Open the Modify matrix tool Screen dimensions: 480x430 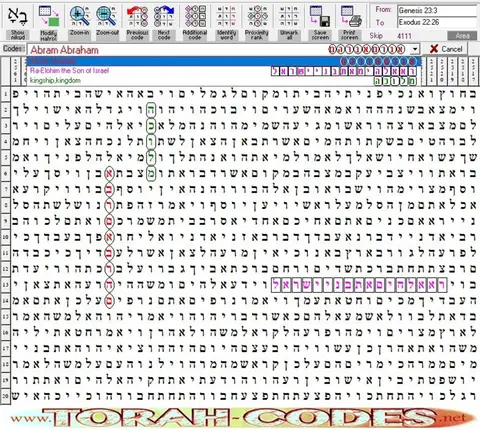[x=49, y=16]
